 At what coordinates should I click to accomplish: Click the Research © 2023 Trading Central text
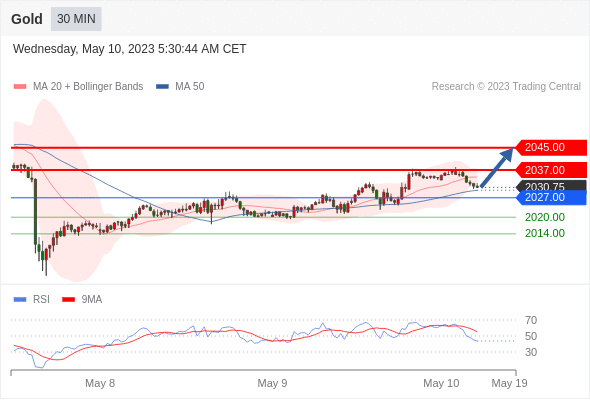point(506,87)
